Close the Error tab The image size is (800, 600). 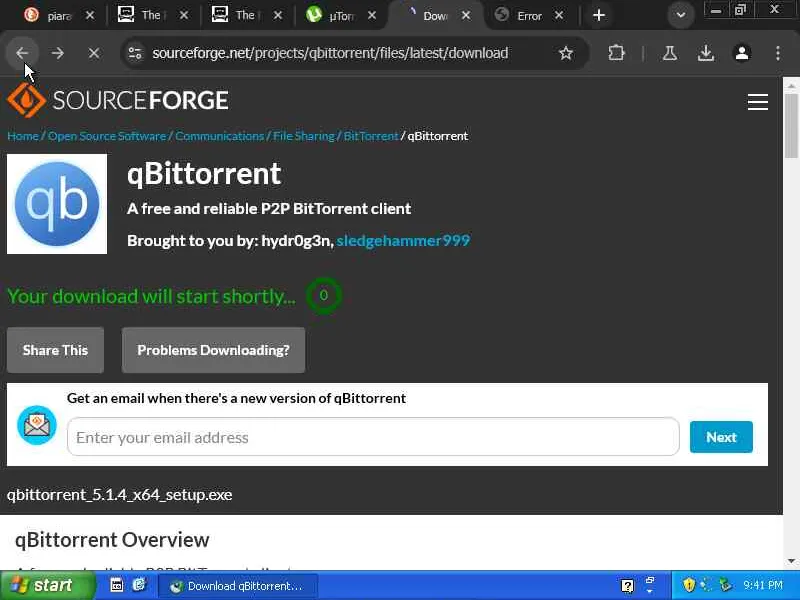(559, 16)
